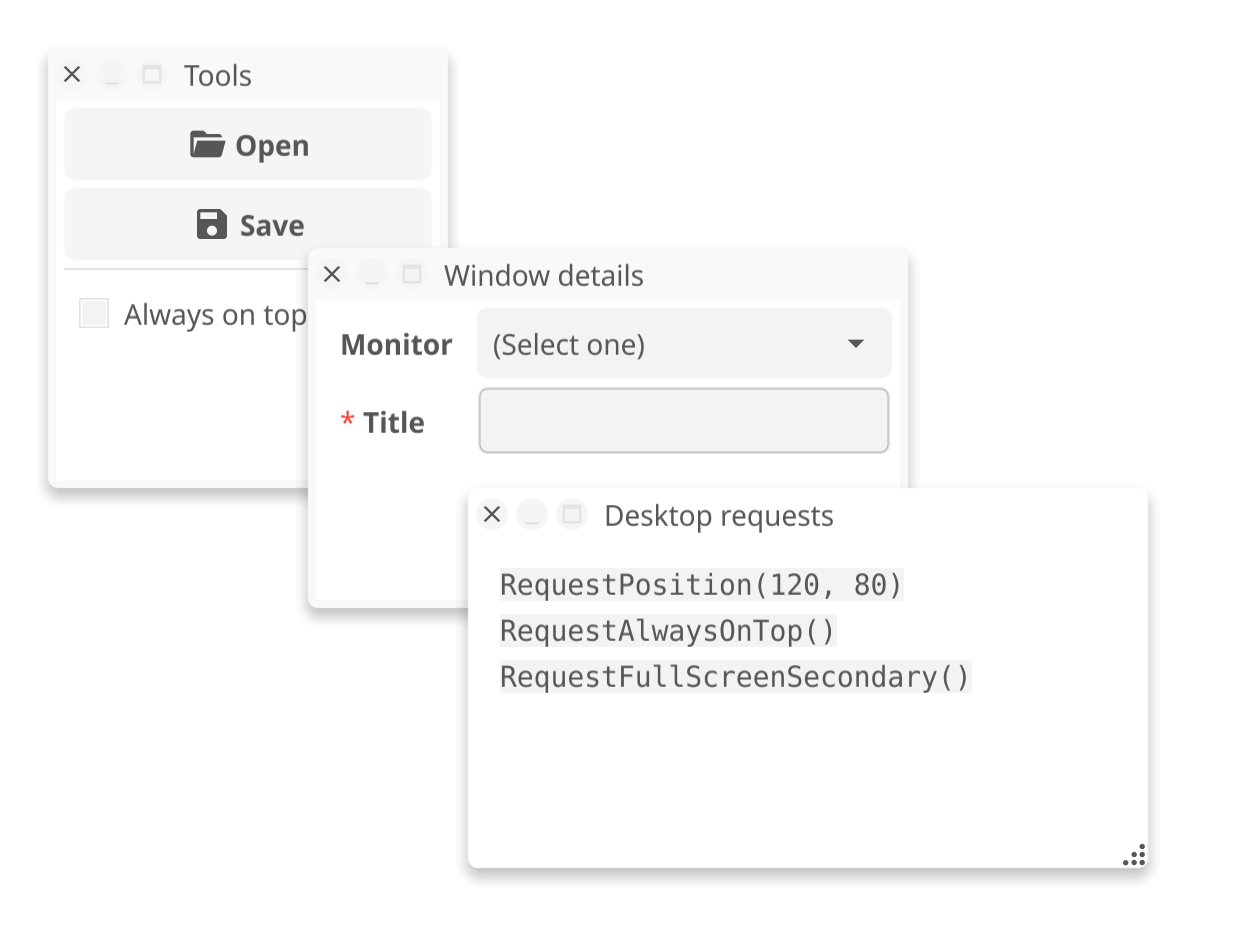Maximize the Window details window
The width and height of the screenshot is (1240, 940).
tap(412, 275)
